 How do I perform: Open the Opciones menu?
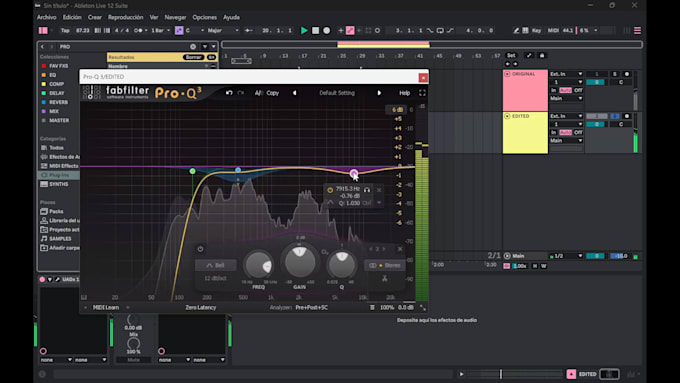click(205, 17)
